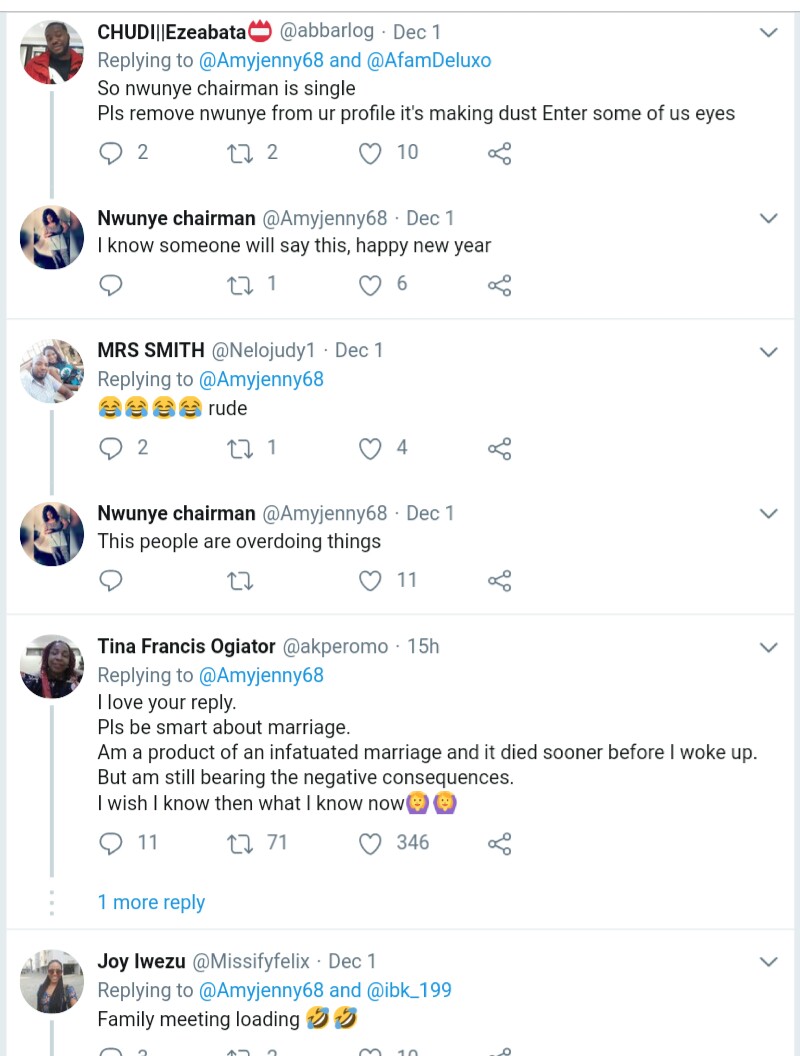Open options menu on MRS SMITH's tweet
This screenshot has width=800, height=1056.
pos(768,352)
